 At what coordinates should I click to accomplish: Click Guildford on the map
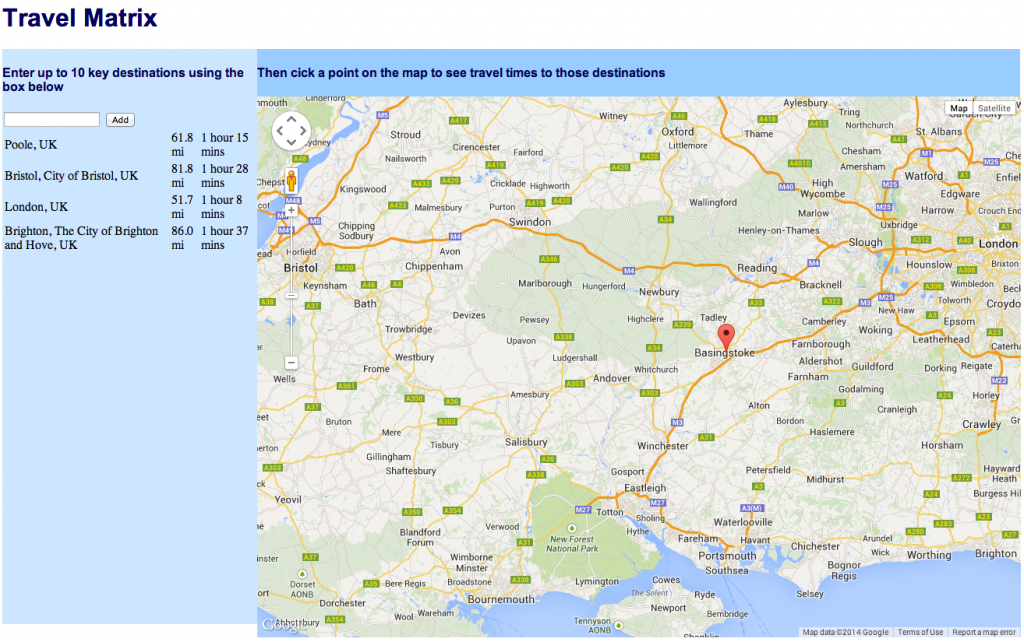872,366
